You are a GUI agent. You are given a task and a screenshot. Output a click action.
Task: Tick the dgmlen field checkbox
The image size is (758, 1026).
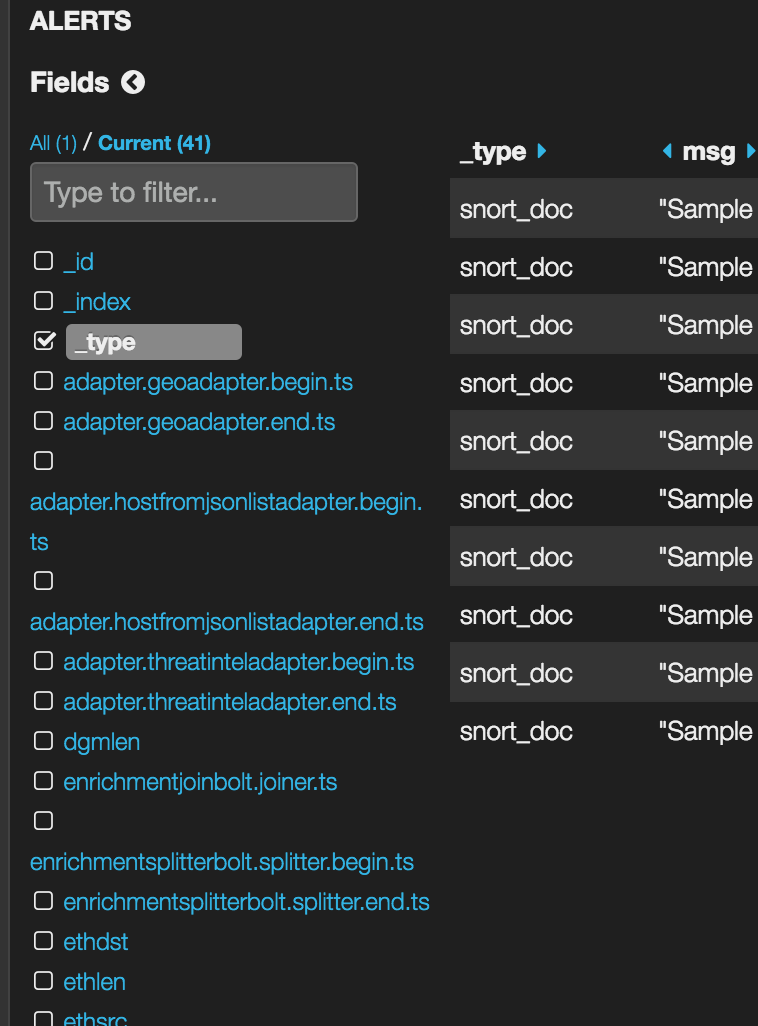[43, 741]
